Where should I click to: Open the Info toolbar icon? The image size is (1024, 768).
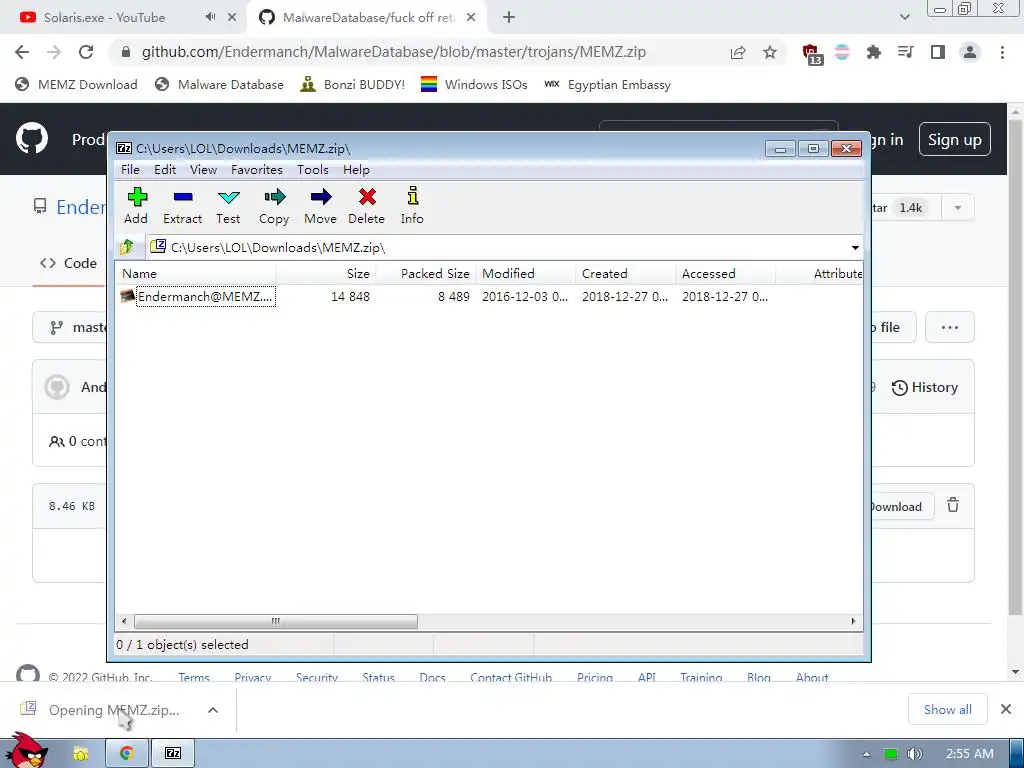(x=412, y=206)
